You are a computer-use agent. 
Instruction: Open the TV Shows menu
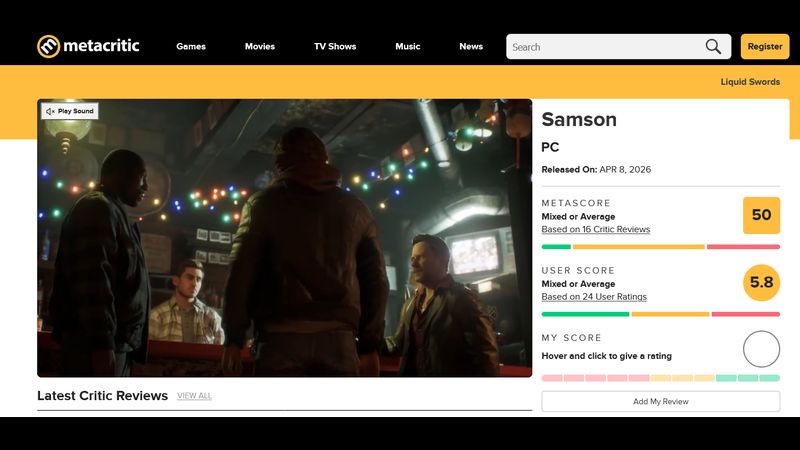(335, 46)
